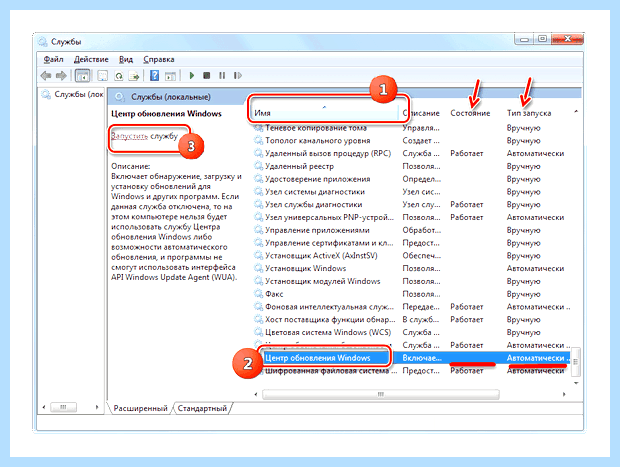Screen dimensions: 620x467
Task: Sort by the Состояние column header
Action: [x=470, y=113]
